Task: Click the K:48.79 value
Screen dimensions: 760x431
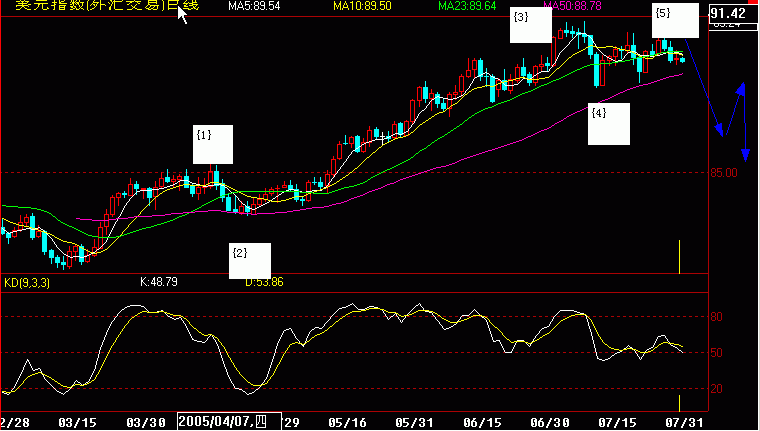Action: (158, 282)
